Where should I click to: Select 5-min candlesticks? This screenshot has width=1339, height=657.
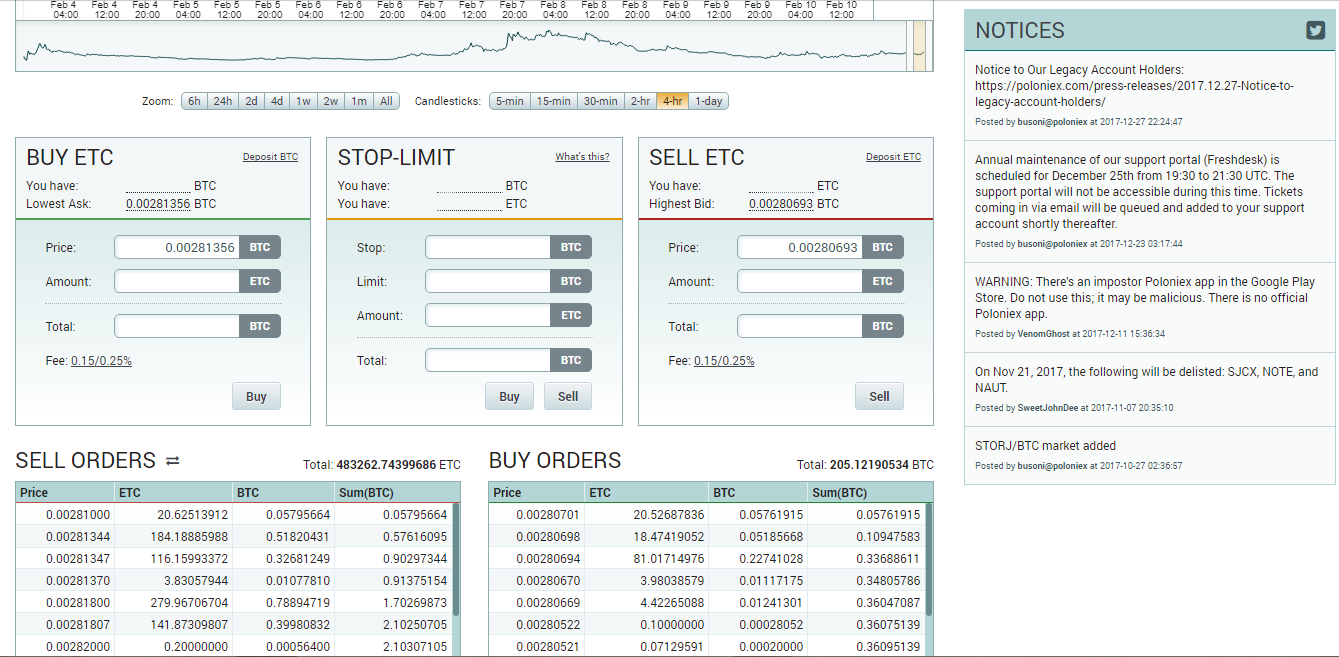[509, 101]
